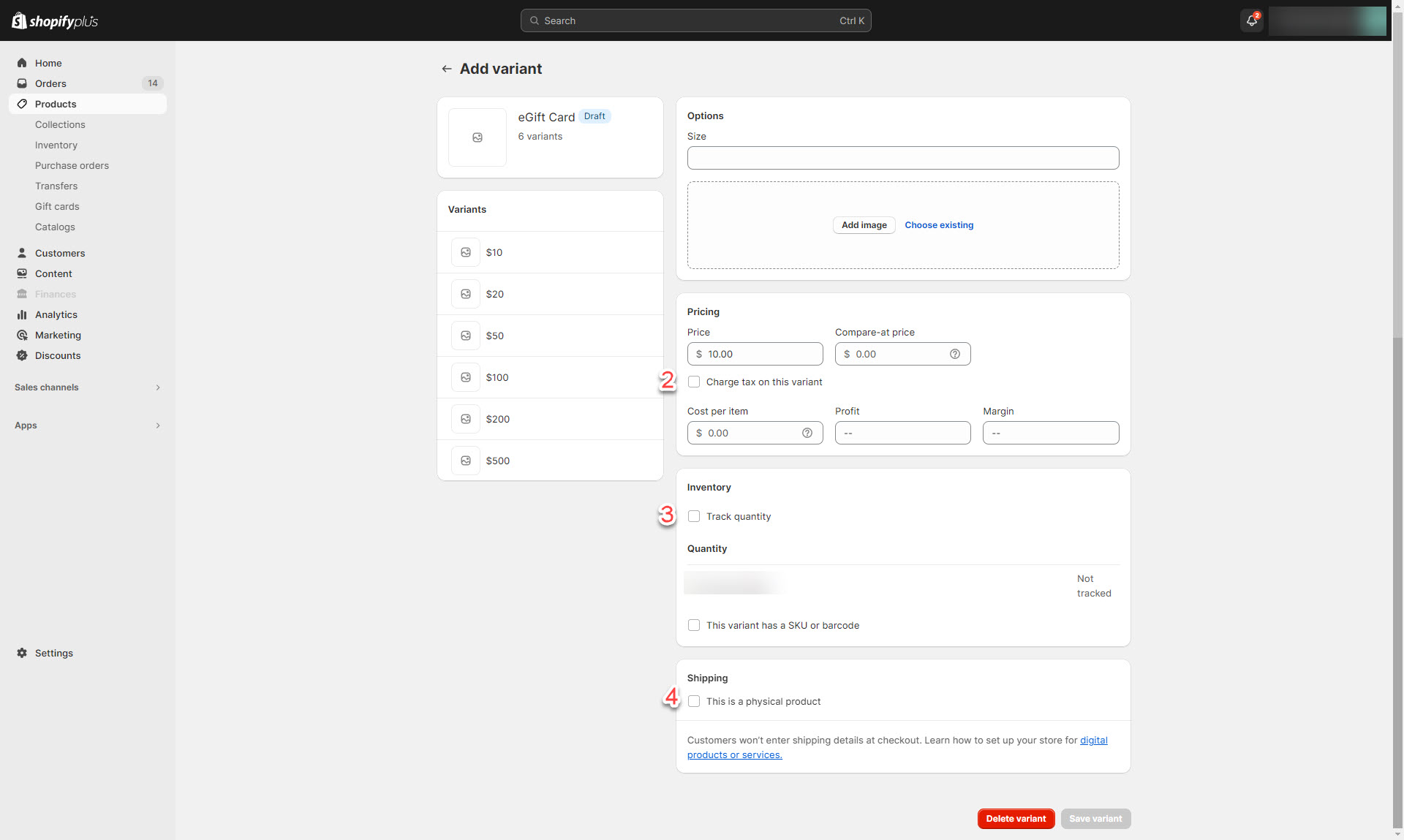
Task: Expand the Sales channels section
Action: 88,387
